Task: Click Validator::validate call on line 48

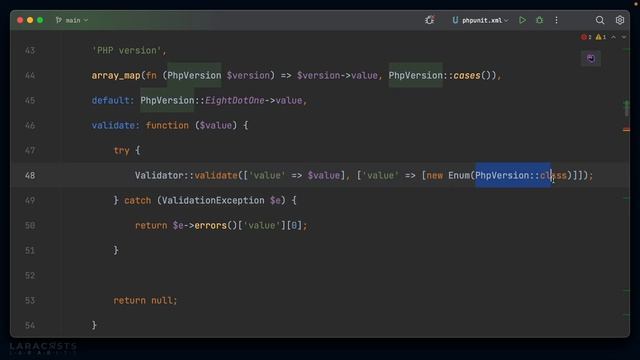Action: pos(187,176)
